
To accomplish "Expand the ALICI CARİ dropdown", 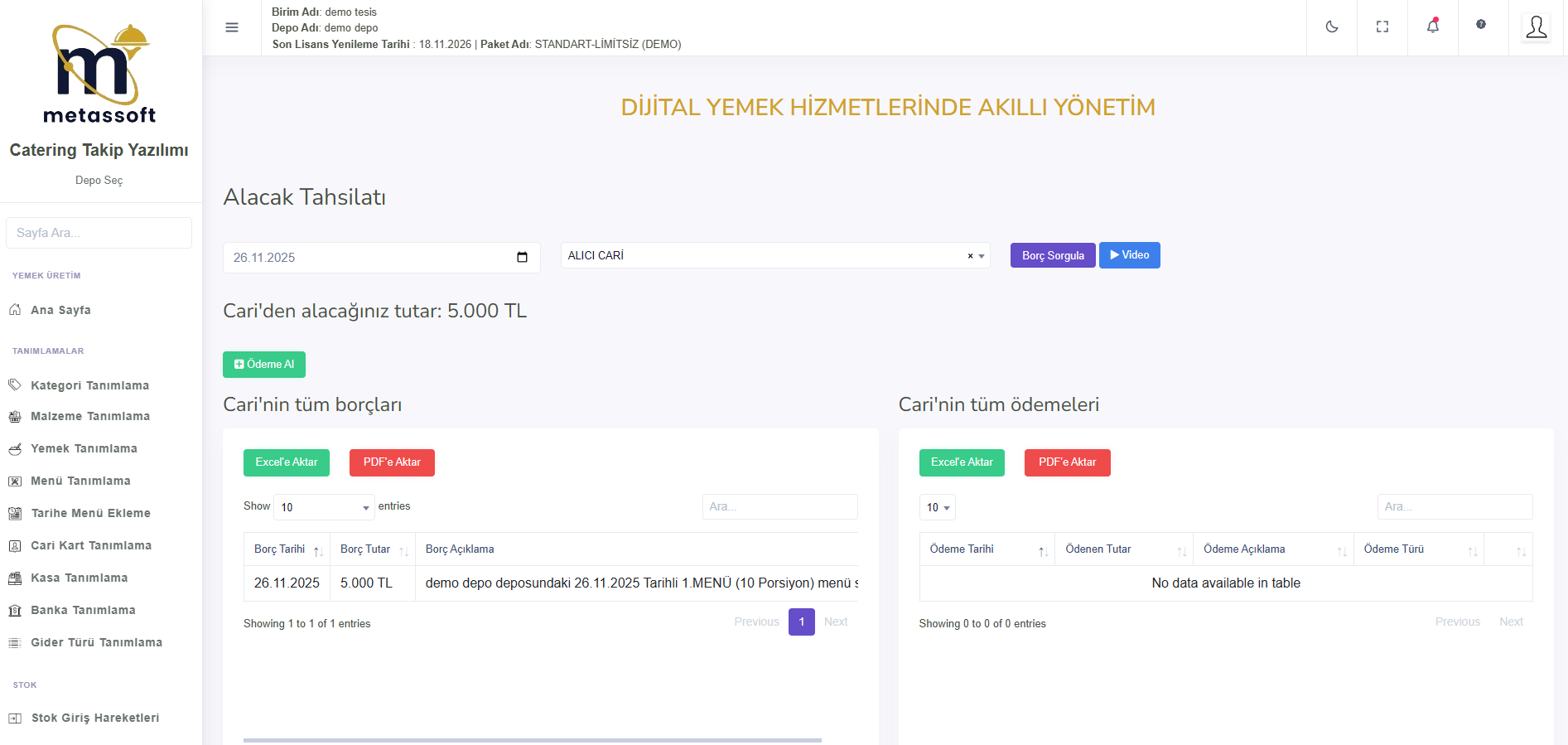I will click(x=982, y=256).
